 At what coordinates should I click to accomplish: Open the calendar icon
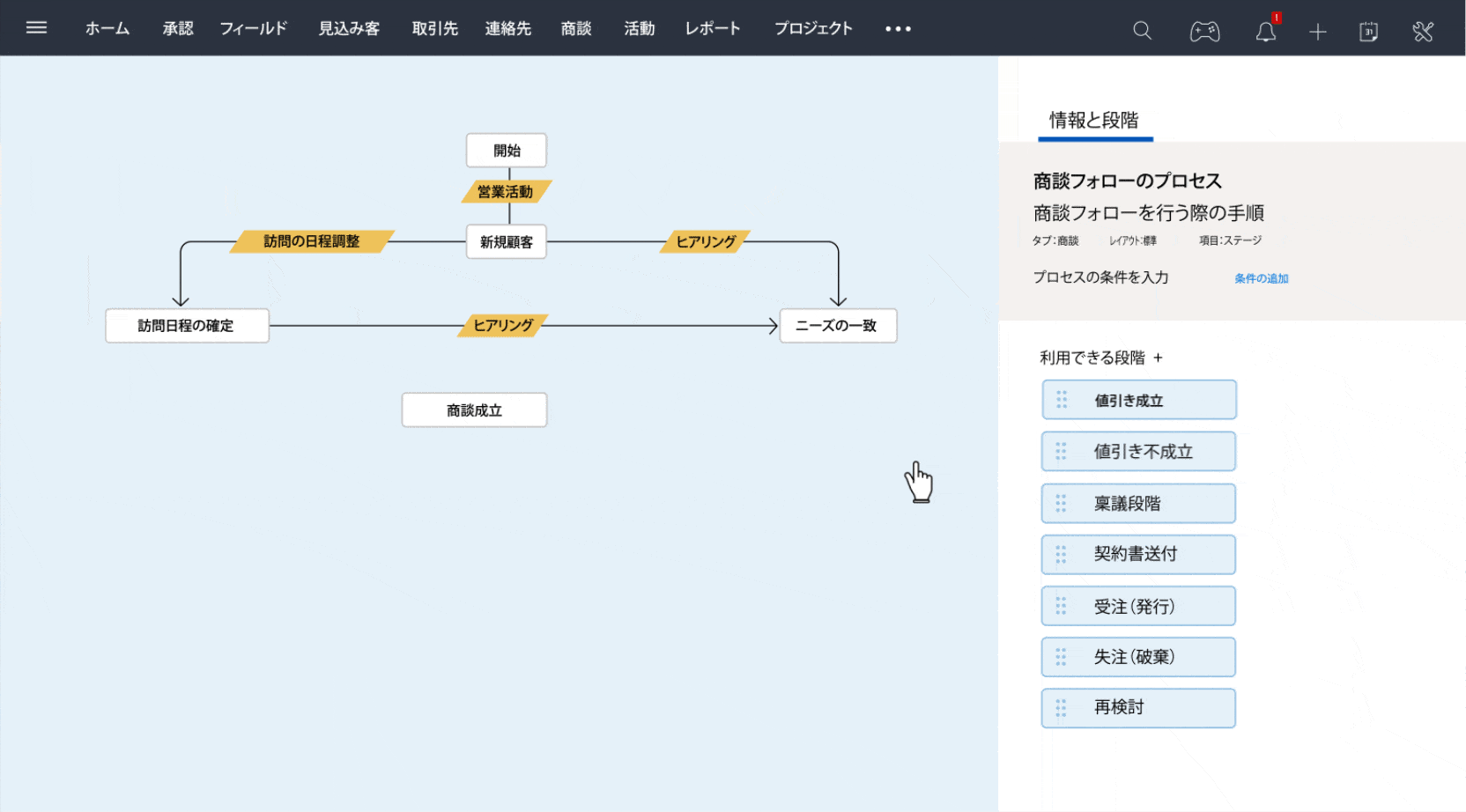tap(1368, 33)
